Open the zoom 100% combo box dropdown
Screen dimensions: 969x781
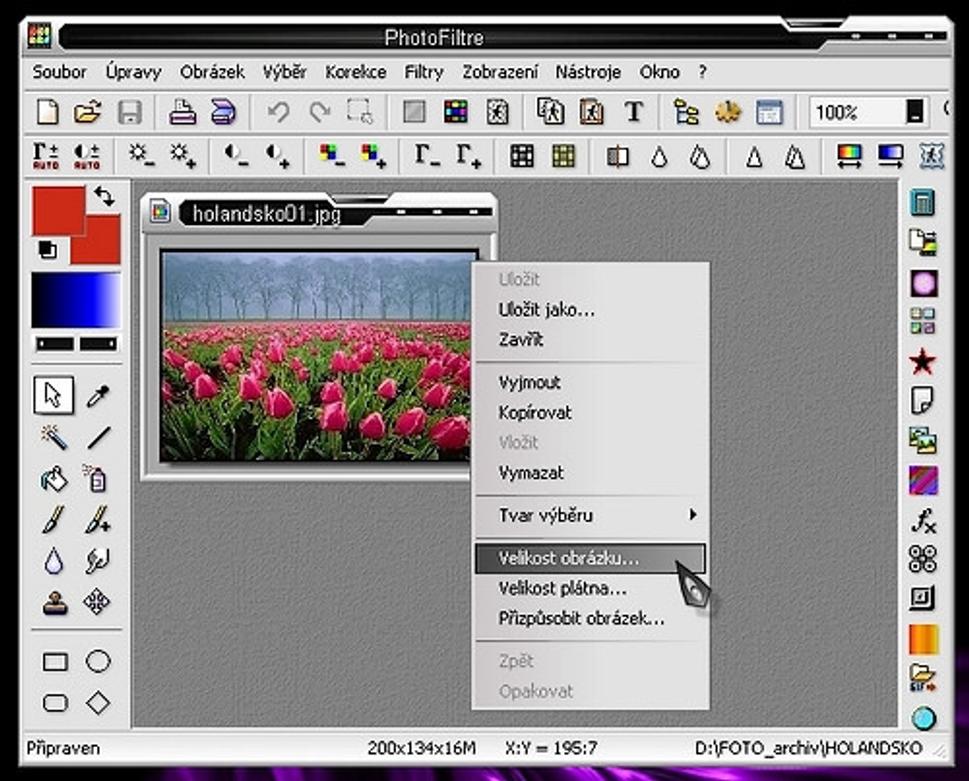(x=915, y=112)
